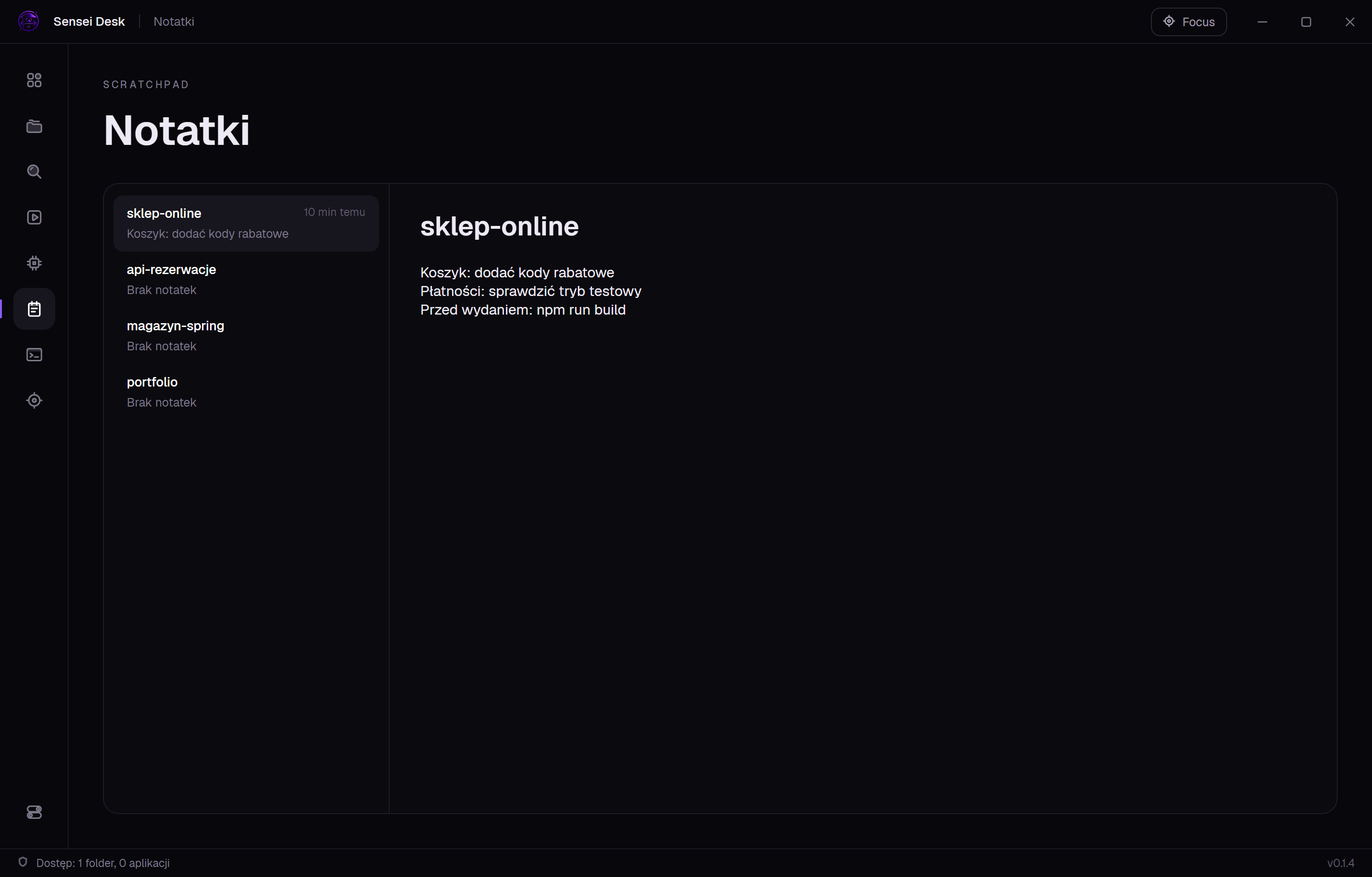The height and width of the screenshot is (877, 1372).
Task: Click the Notatki breadcrumb in title bar
Action: (x=174, y=21)
